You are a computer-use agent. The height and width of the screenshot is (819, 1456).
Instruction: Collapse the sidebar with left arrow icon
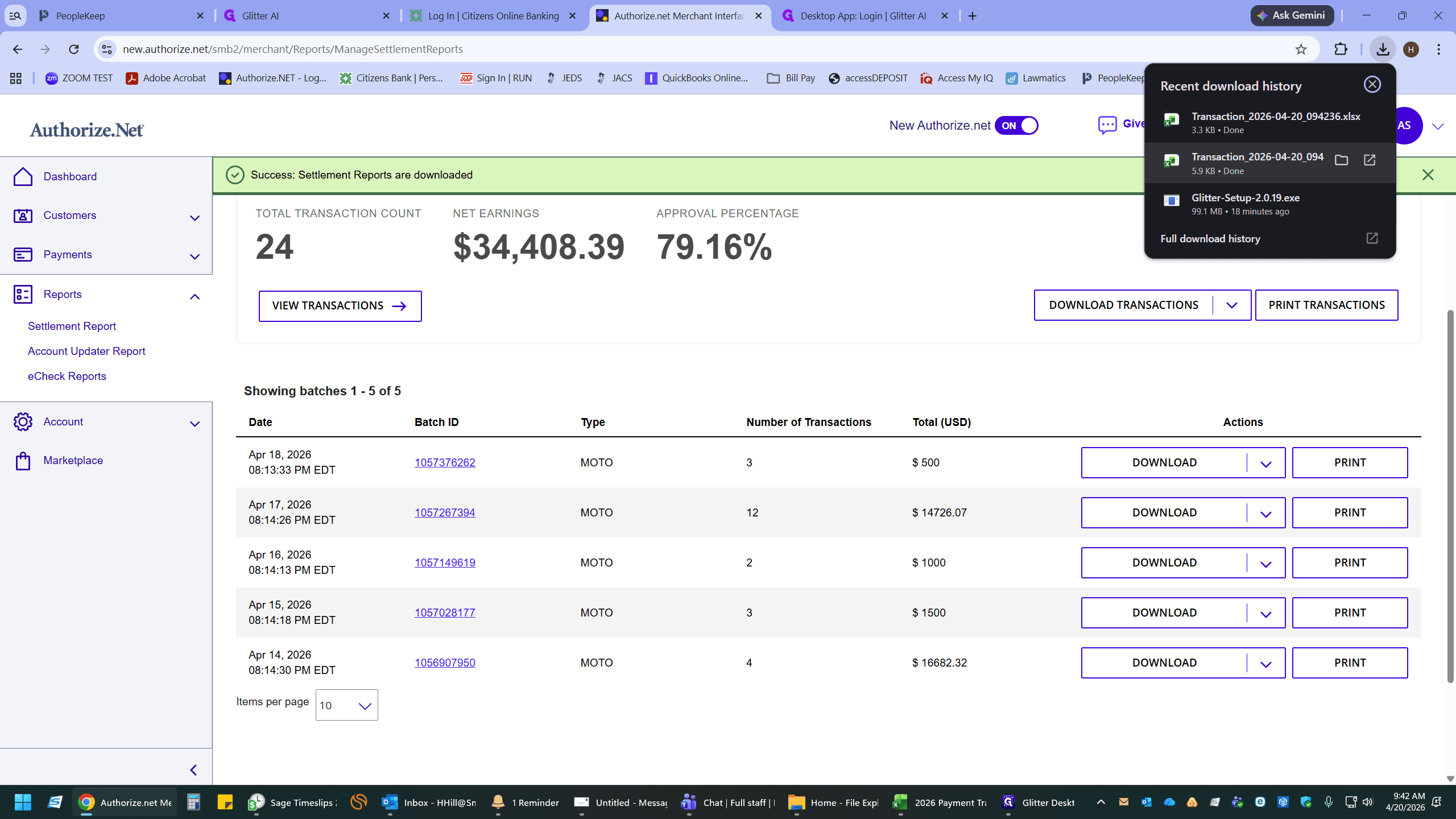pyautogui.click(x=193, y=770)
